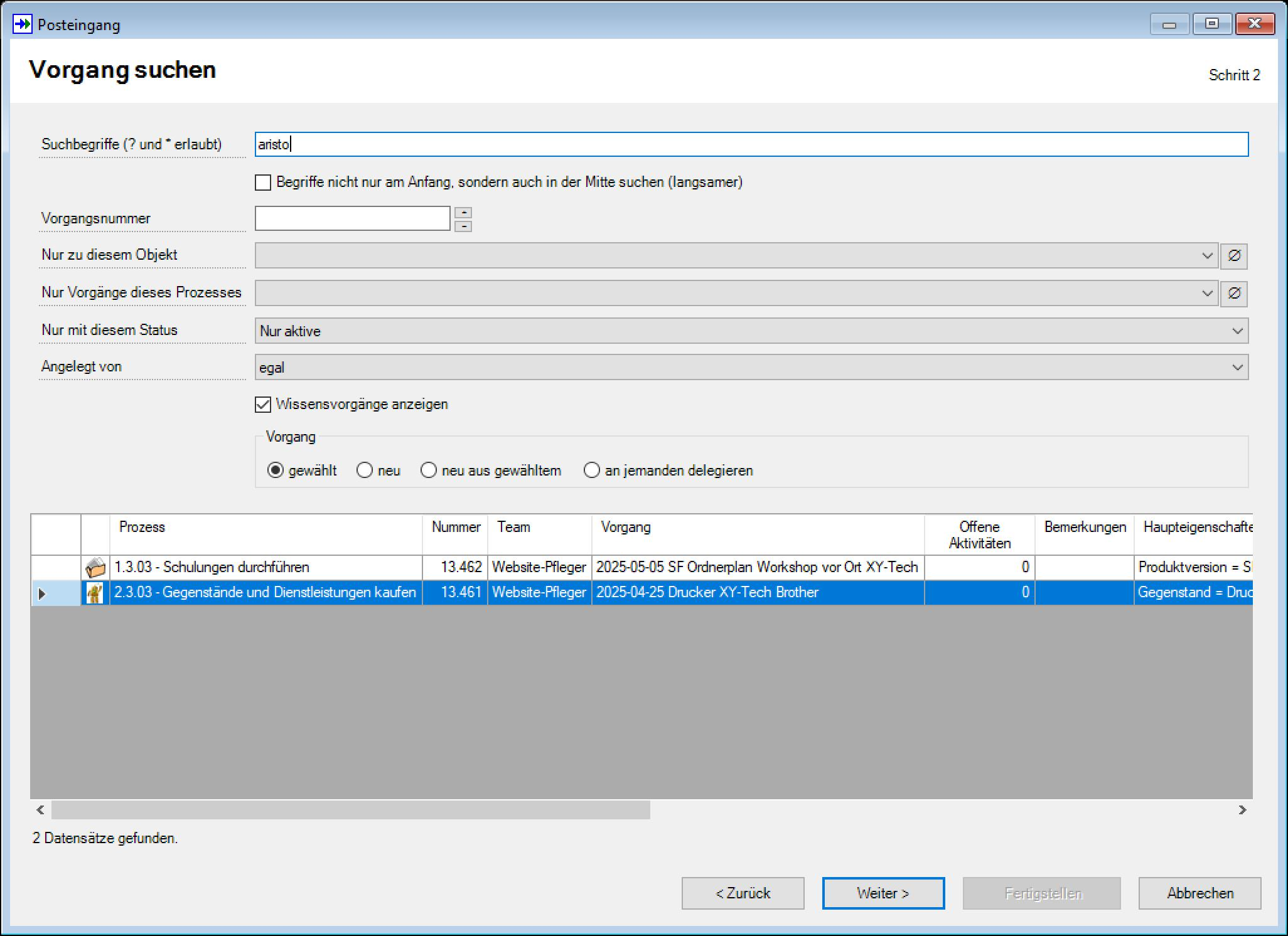Select the 'neu aus gewähltem' radio option
The height and width of the screenshot is (936, 1288).
[x=428, y=471]
